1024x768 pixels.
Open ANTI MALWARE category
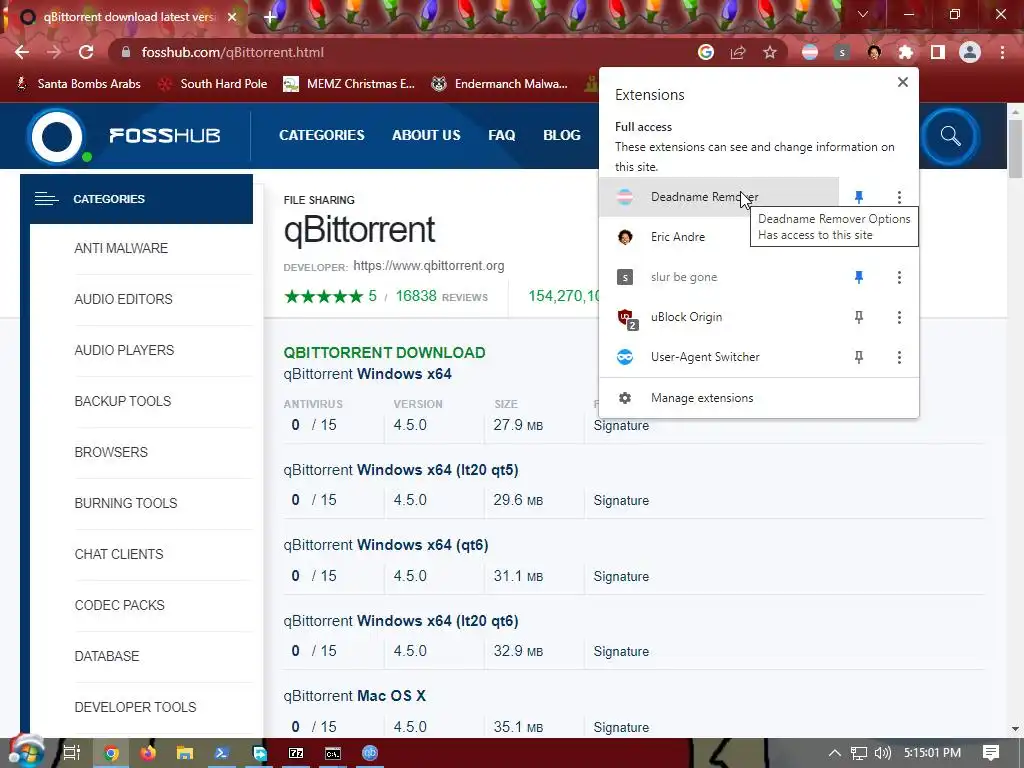coord(121,248)
